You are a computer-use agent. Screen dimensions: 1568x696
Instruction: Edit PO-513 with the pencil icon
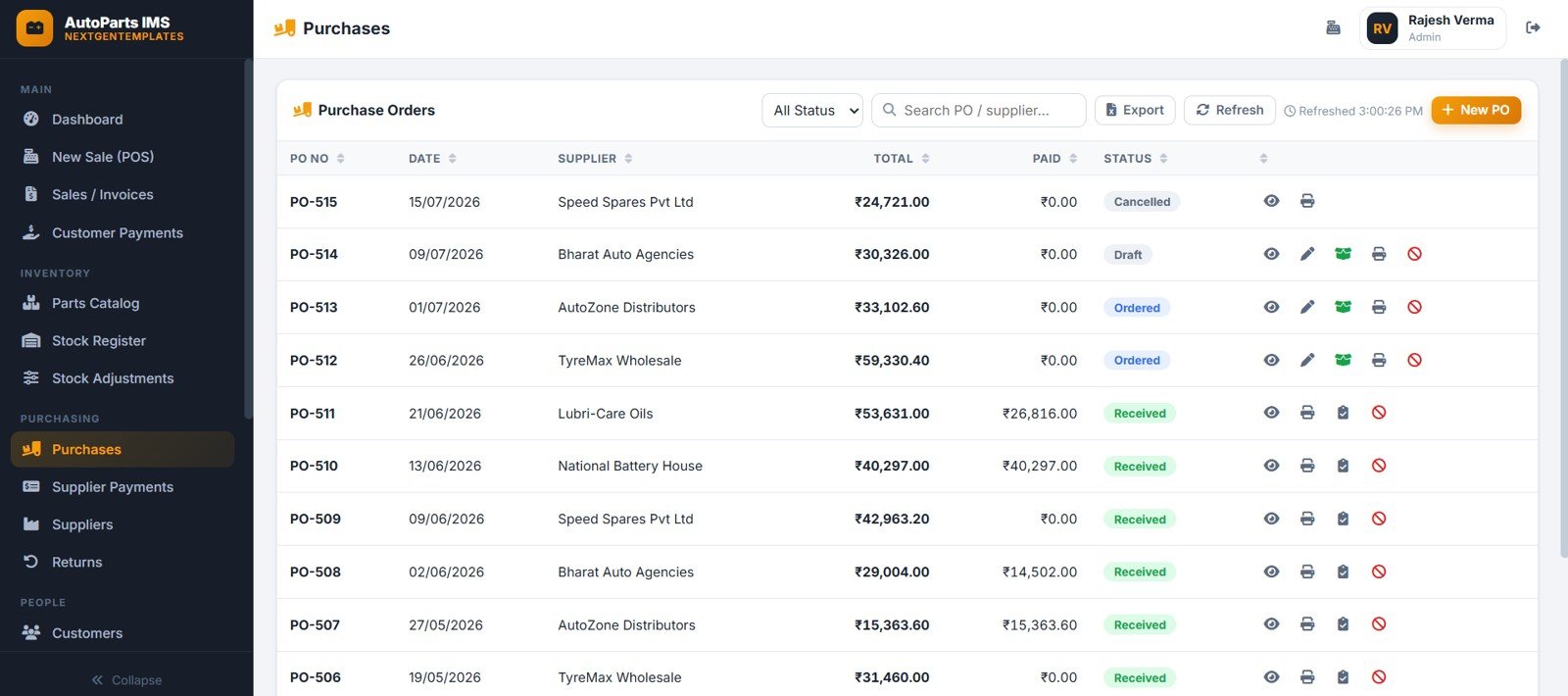[1307, 307]
